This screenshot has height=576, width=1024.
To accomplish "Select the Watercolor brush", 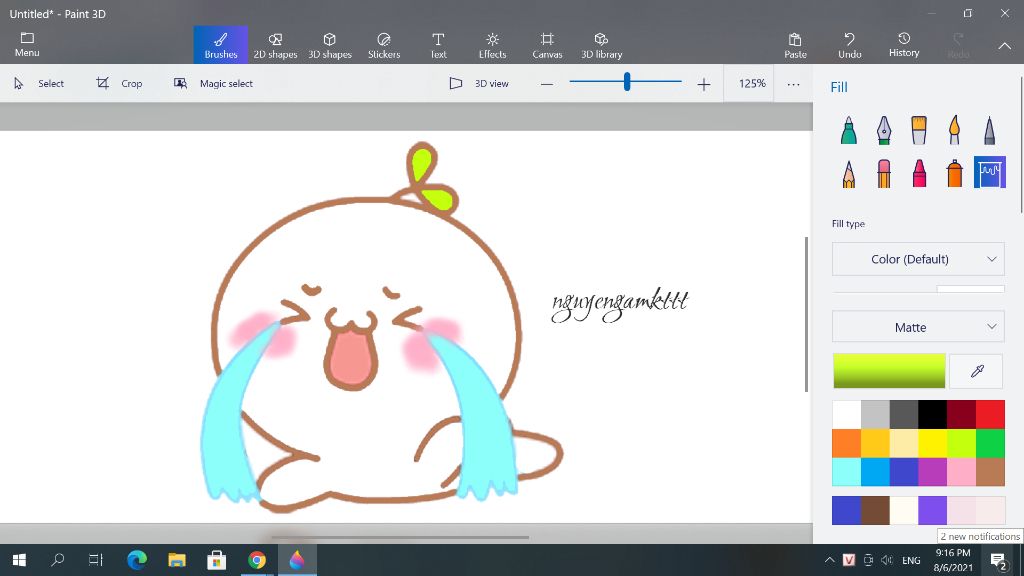I will click(x=954, y=130).
